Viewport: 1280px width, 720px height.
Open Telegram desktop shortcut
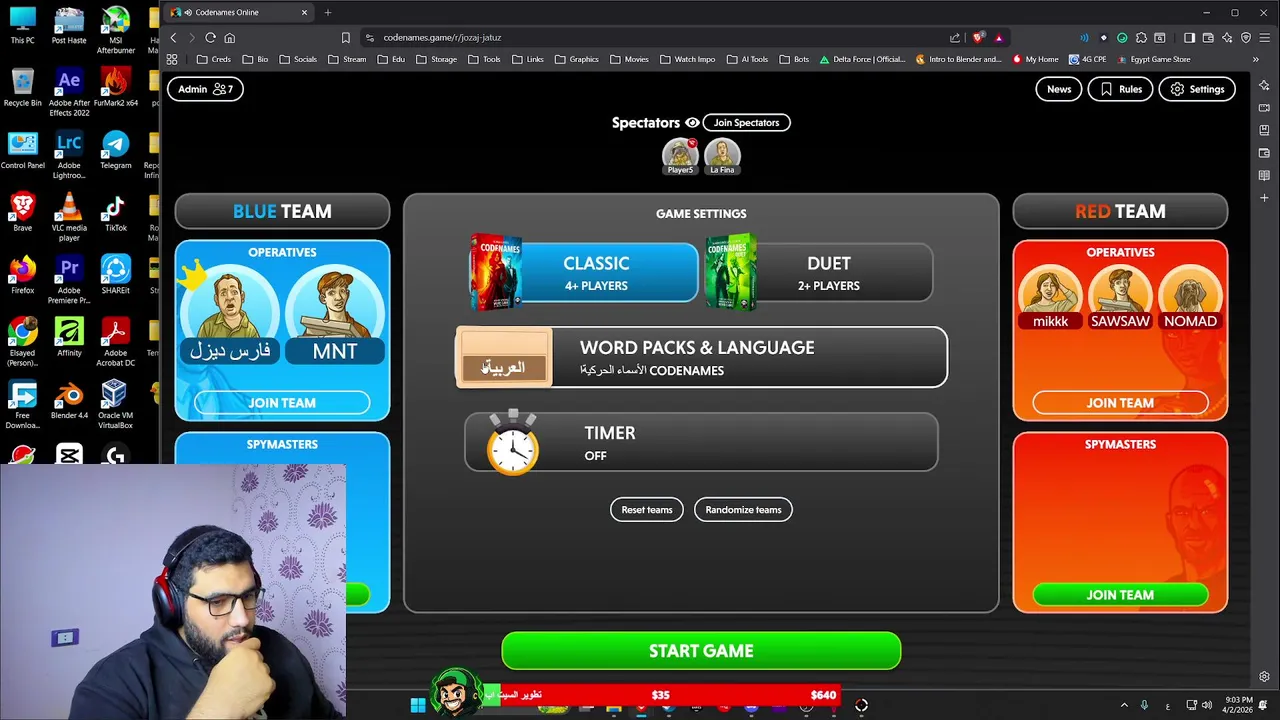(115, 150)
